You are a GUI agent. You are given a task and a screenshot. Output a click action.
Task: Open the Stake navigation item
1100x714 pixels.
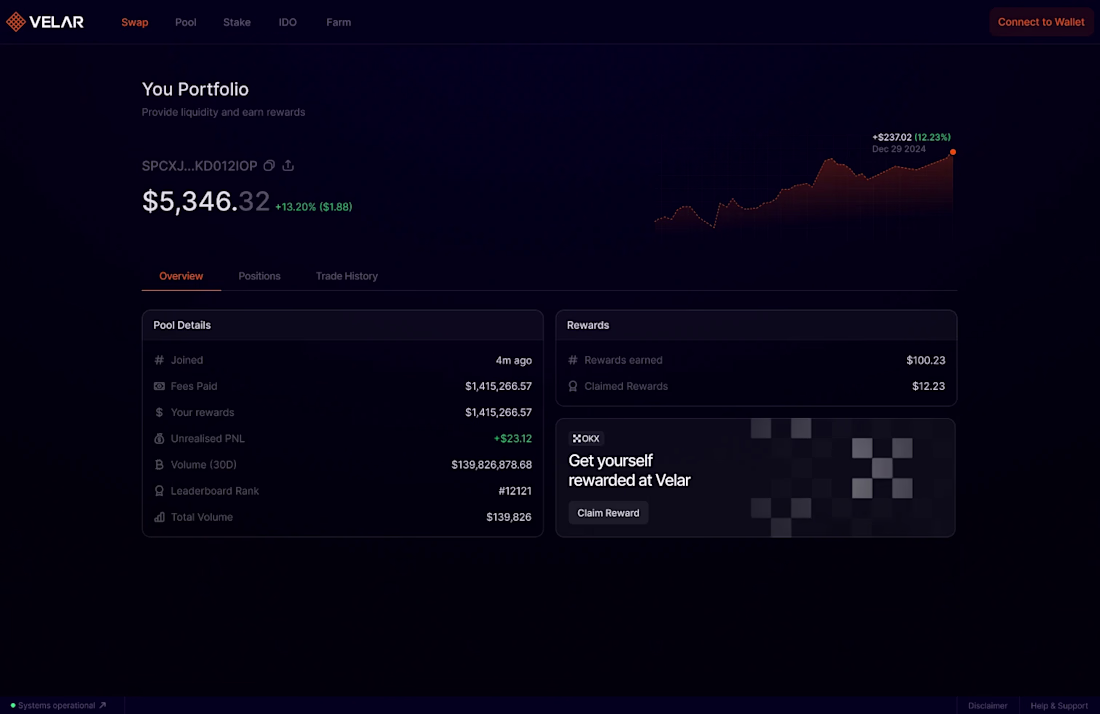237,22
